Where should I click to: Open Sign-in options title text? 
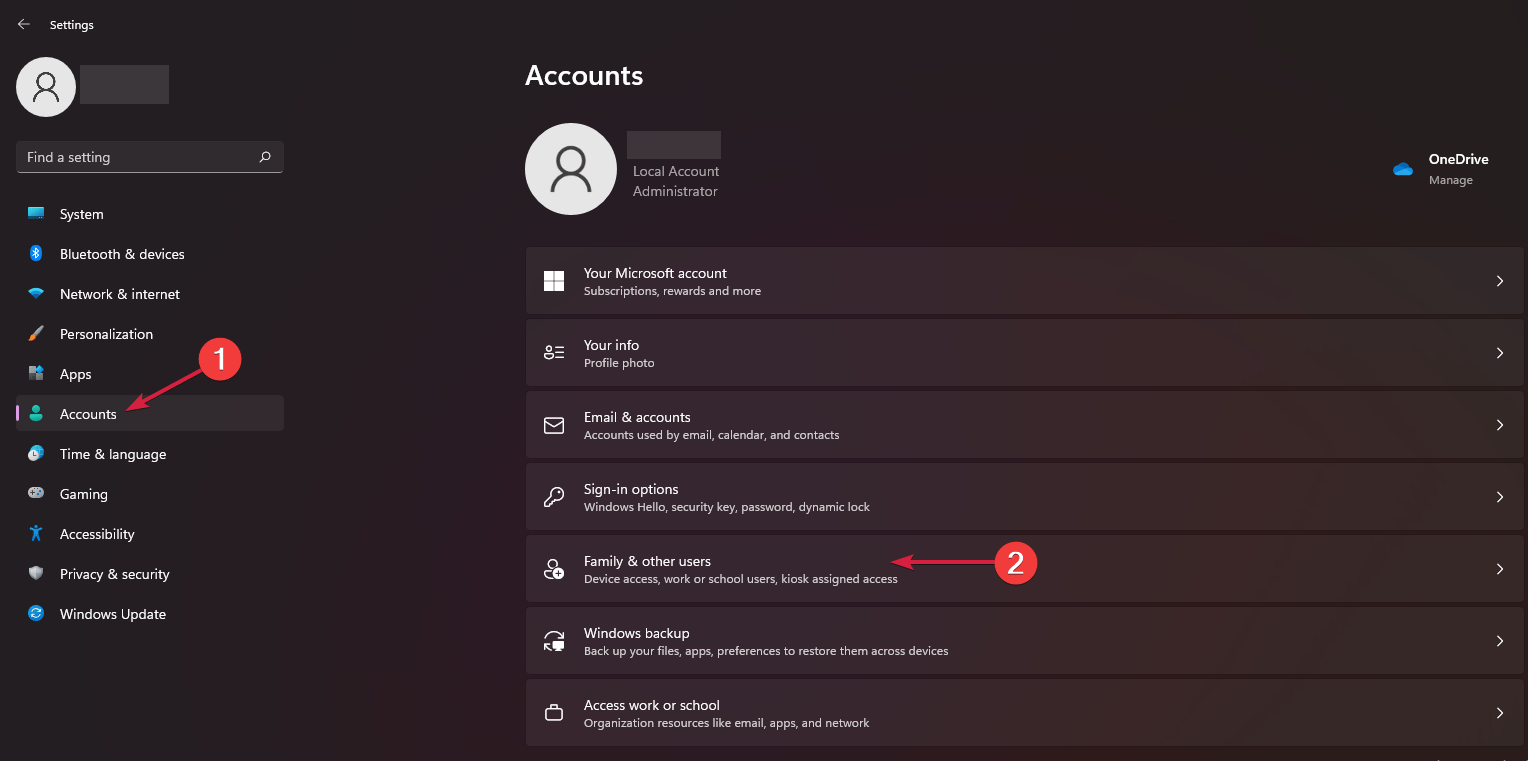tap(631, 489)
